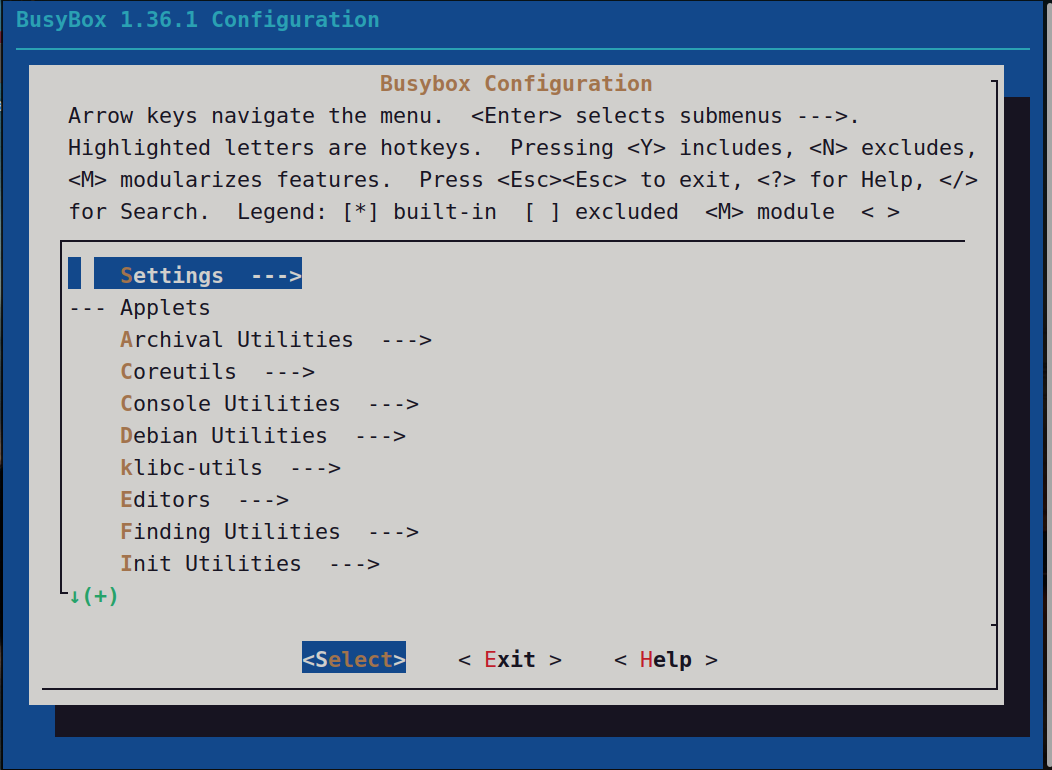This screenshot has width=1052, height=770.
Task: Click the BusyBox 1.36.1 Configuration header
Action: (198, 20)
